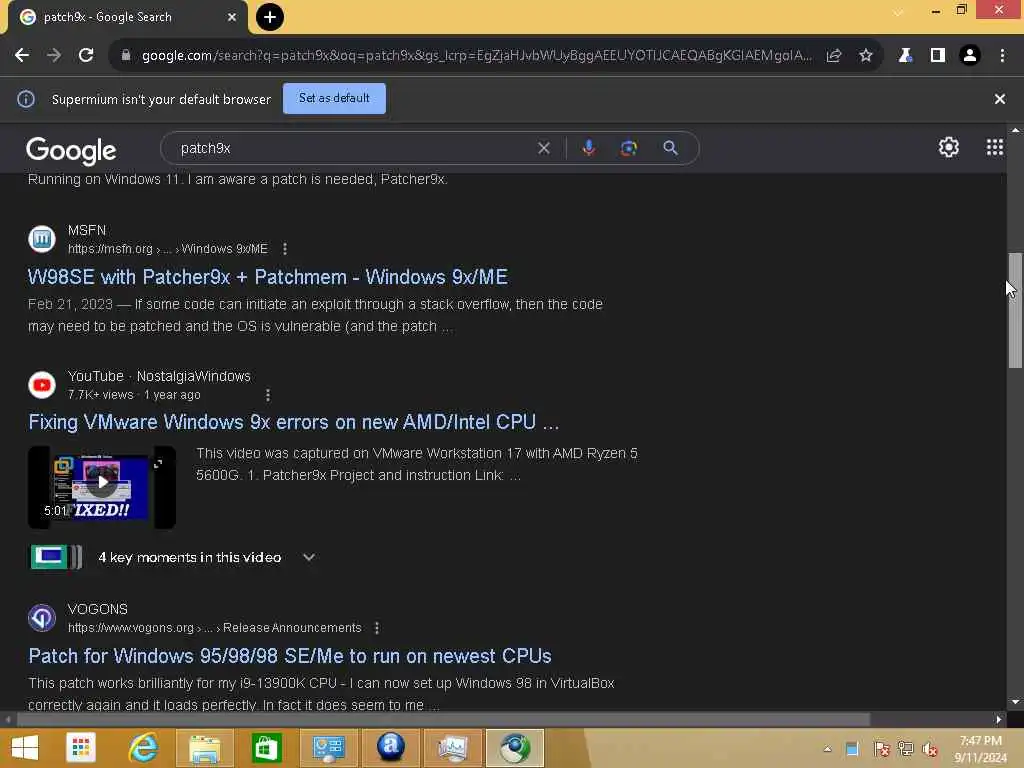
Task: Open the Windows Store taskbar icon
Action: [x=266, y=748]
